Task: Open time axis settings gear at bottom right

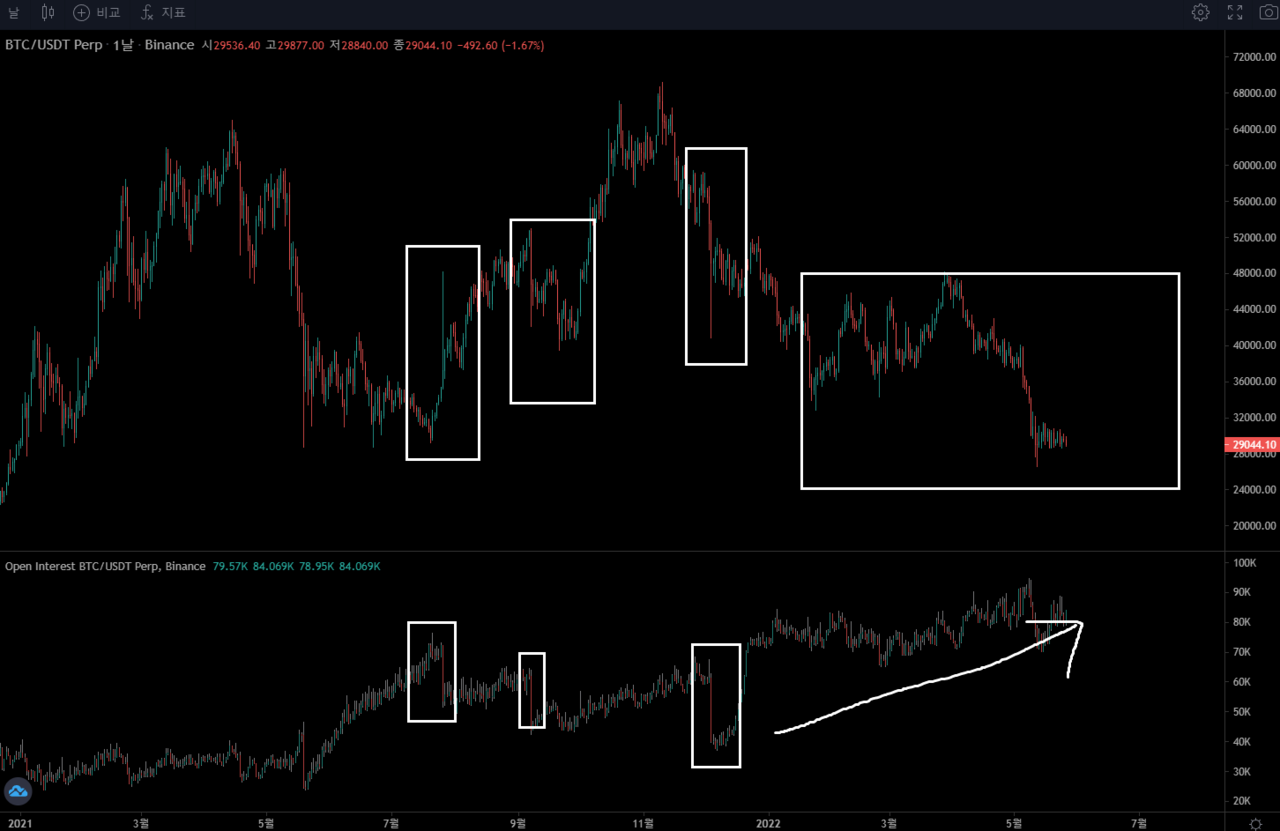Action: [x=1255, y=823]
